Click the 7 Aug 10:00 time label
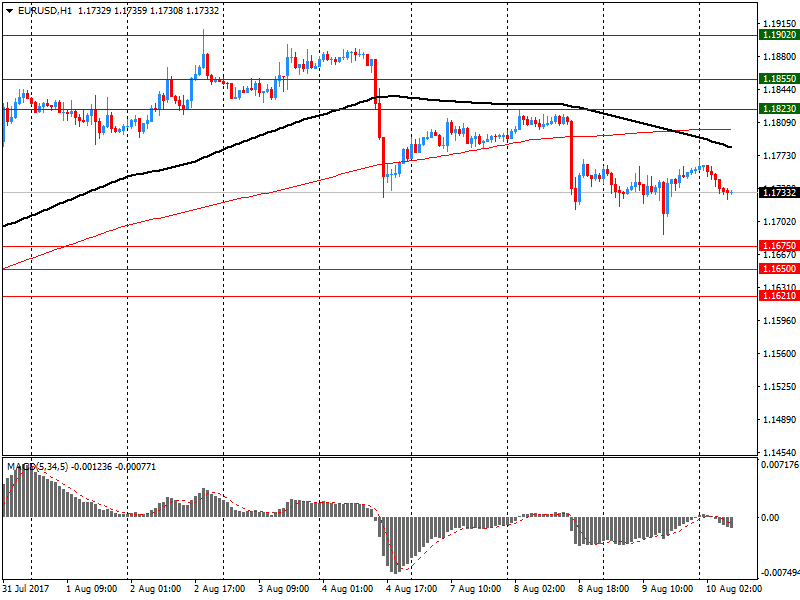The height and width of the screenshot is (600, 800). [475, 589]
